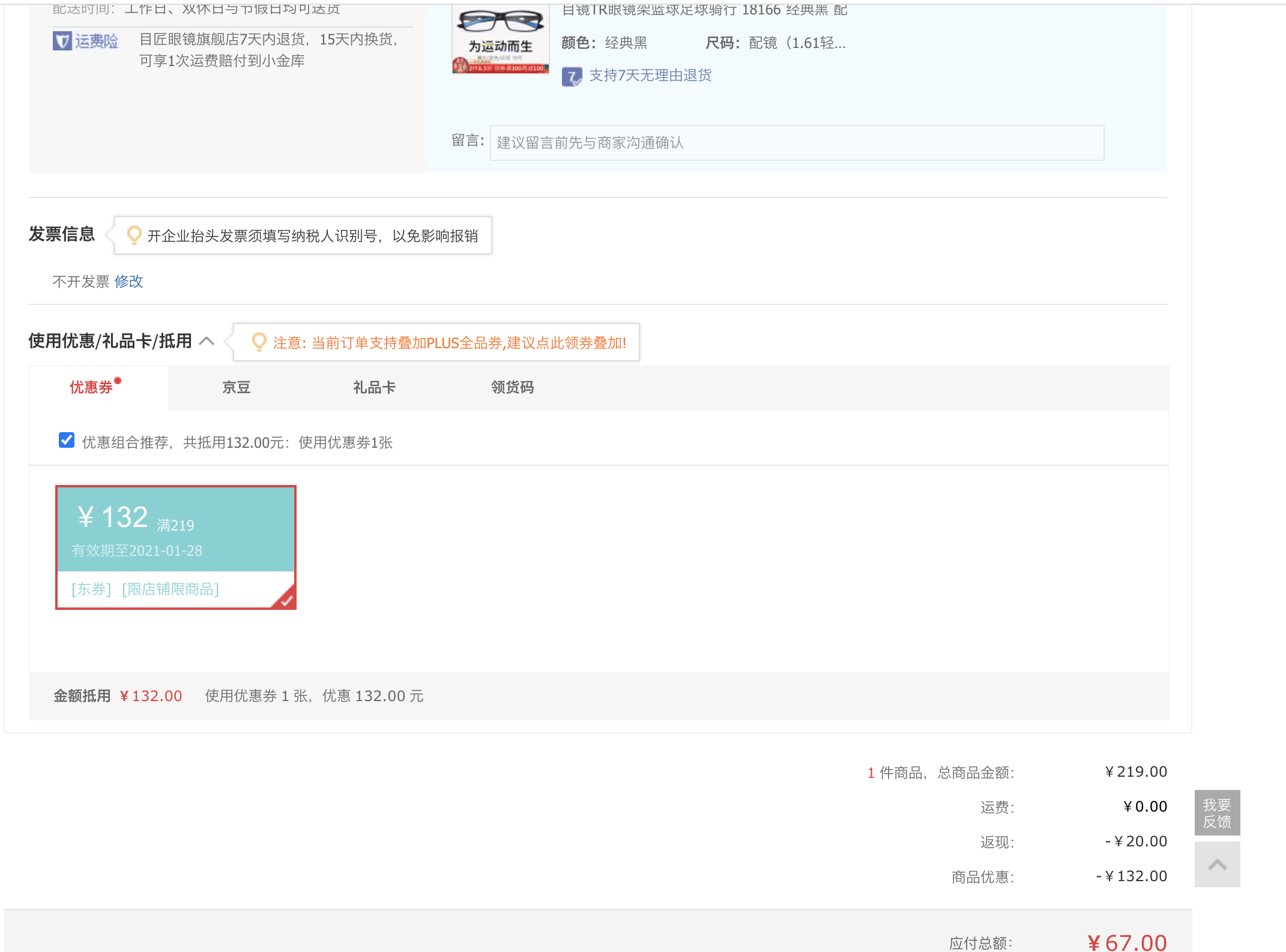Click the 我要反馈 feedback button
This screenshot has height=952, width=1286.
1217,813
